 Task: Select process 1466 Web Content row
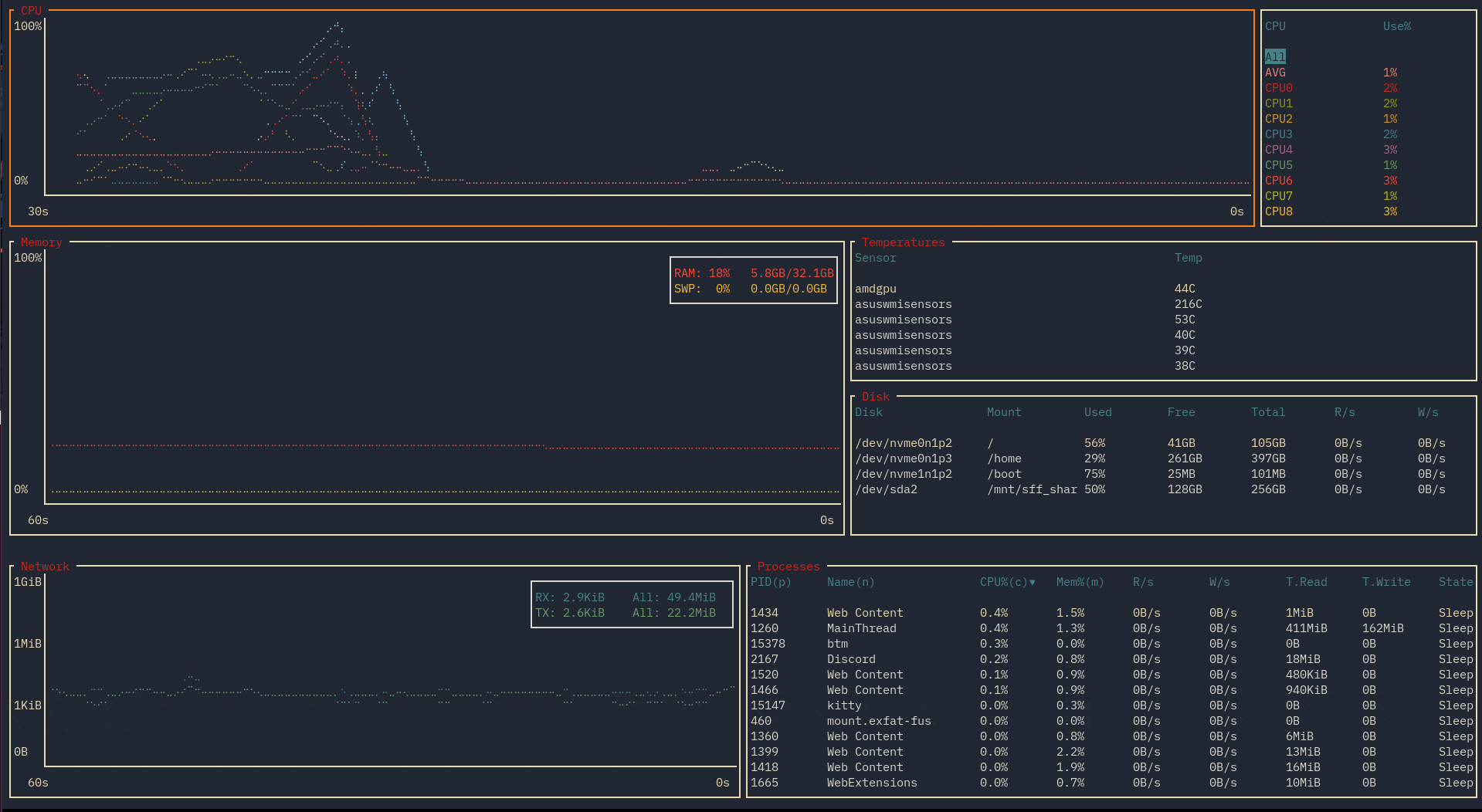click(1112, 690)
